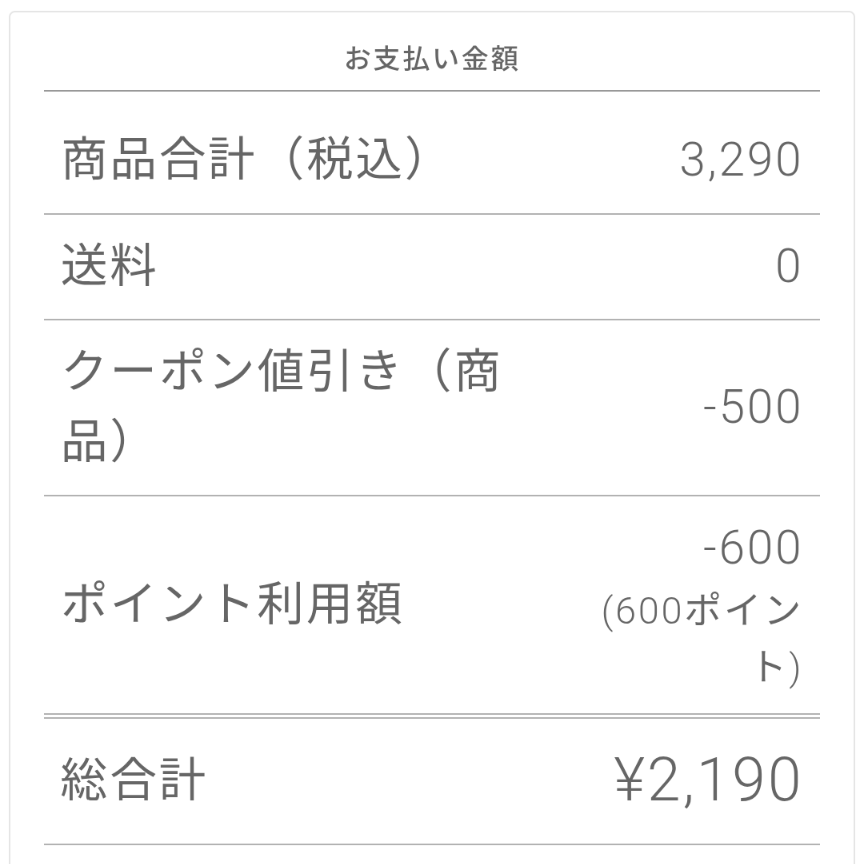Select the 送料 label
The width and height of the screenshot is (864, 864).
[109, 264]
